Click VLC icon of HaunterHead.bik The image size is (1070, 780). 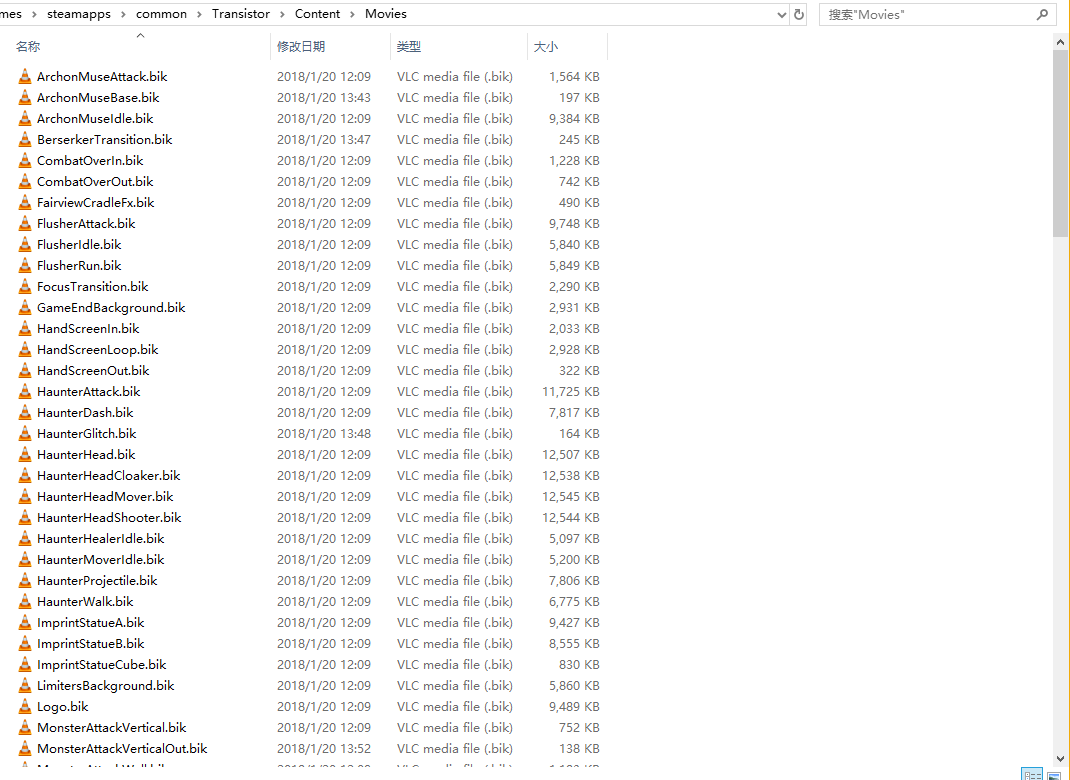(x=25, y=454)
